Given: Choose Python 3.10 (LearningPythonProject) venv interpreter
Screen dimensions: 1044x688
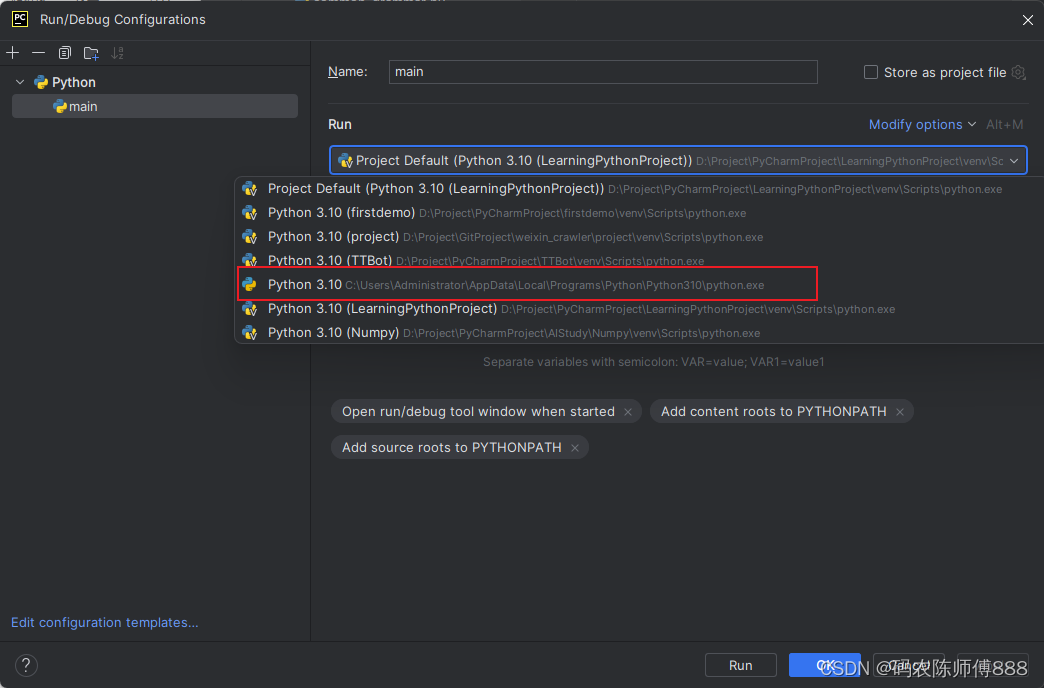Looking at the screenshot, I should tap(639, 308).
